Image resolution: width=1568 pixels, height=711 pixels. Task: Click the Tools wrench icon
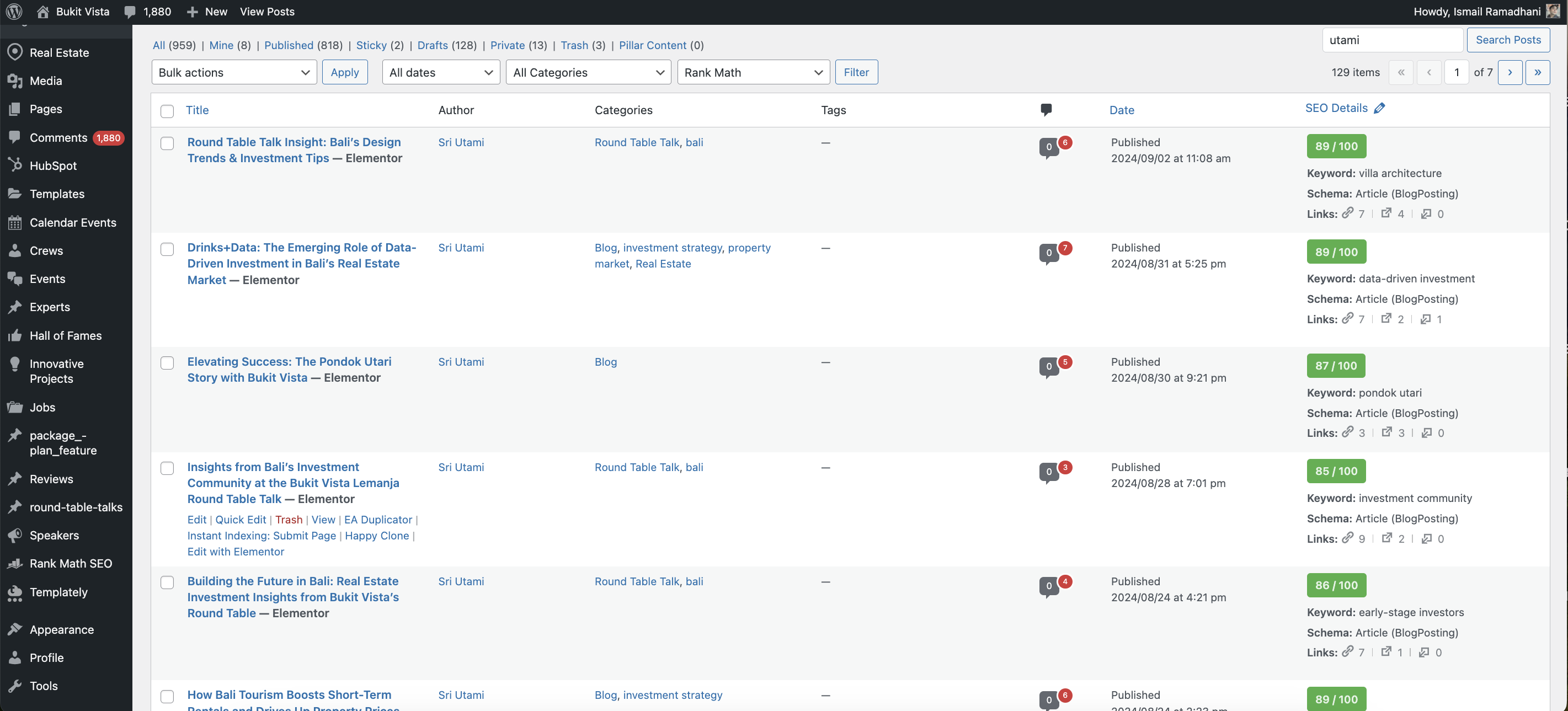coord(15,686)
